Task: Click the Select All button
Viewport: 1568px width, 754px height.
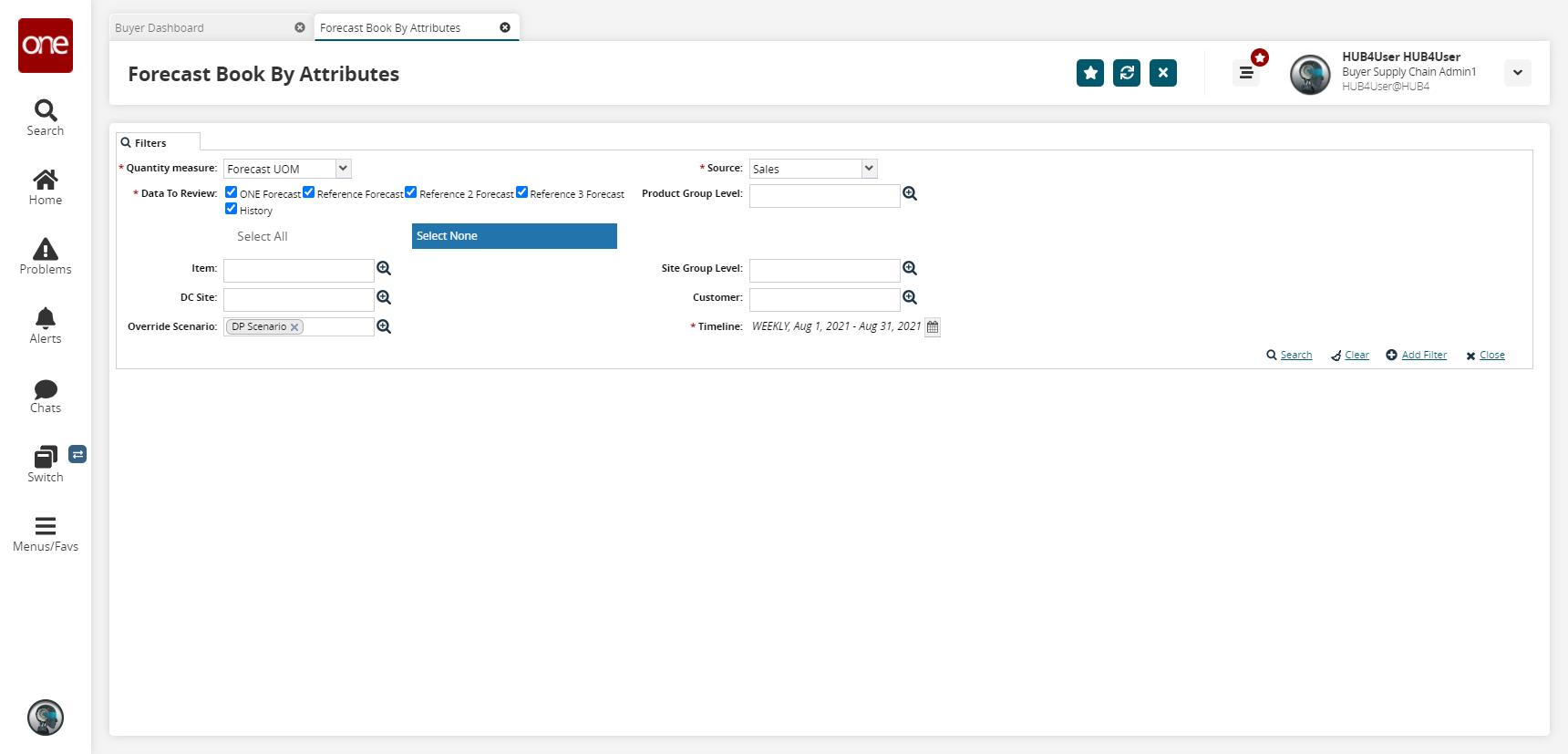Action: [x=263, y=236]
